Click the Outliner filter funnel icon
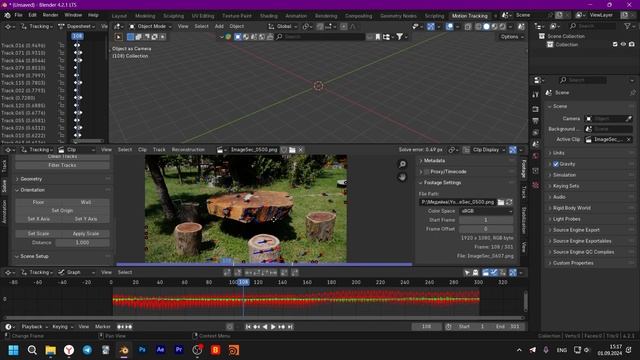 tap(627, 26)
